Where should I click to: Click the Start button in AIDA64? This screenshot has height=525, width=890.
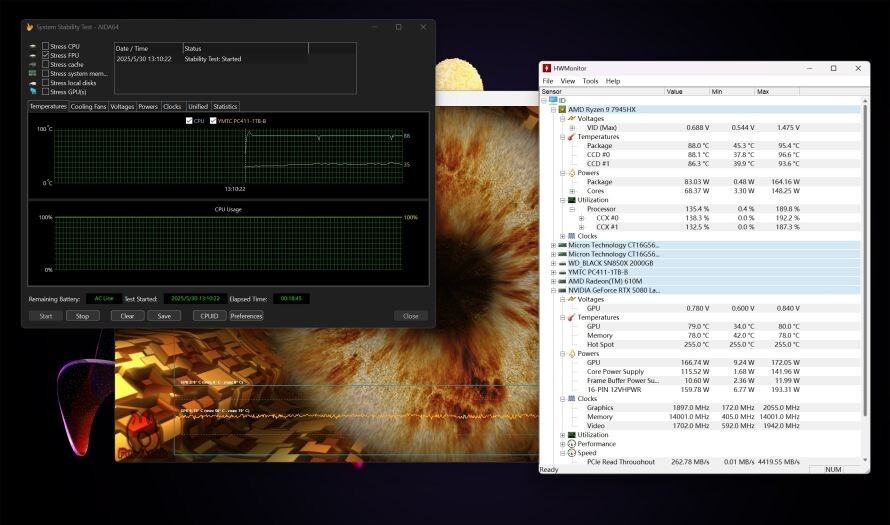[46, 316]
